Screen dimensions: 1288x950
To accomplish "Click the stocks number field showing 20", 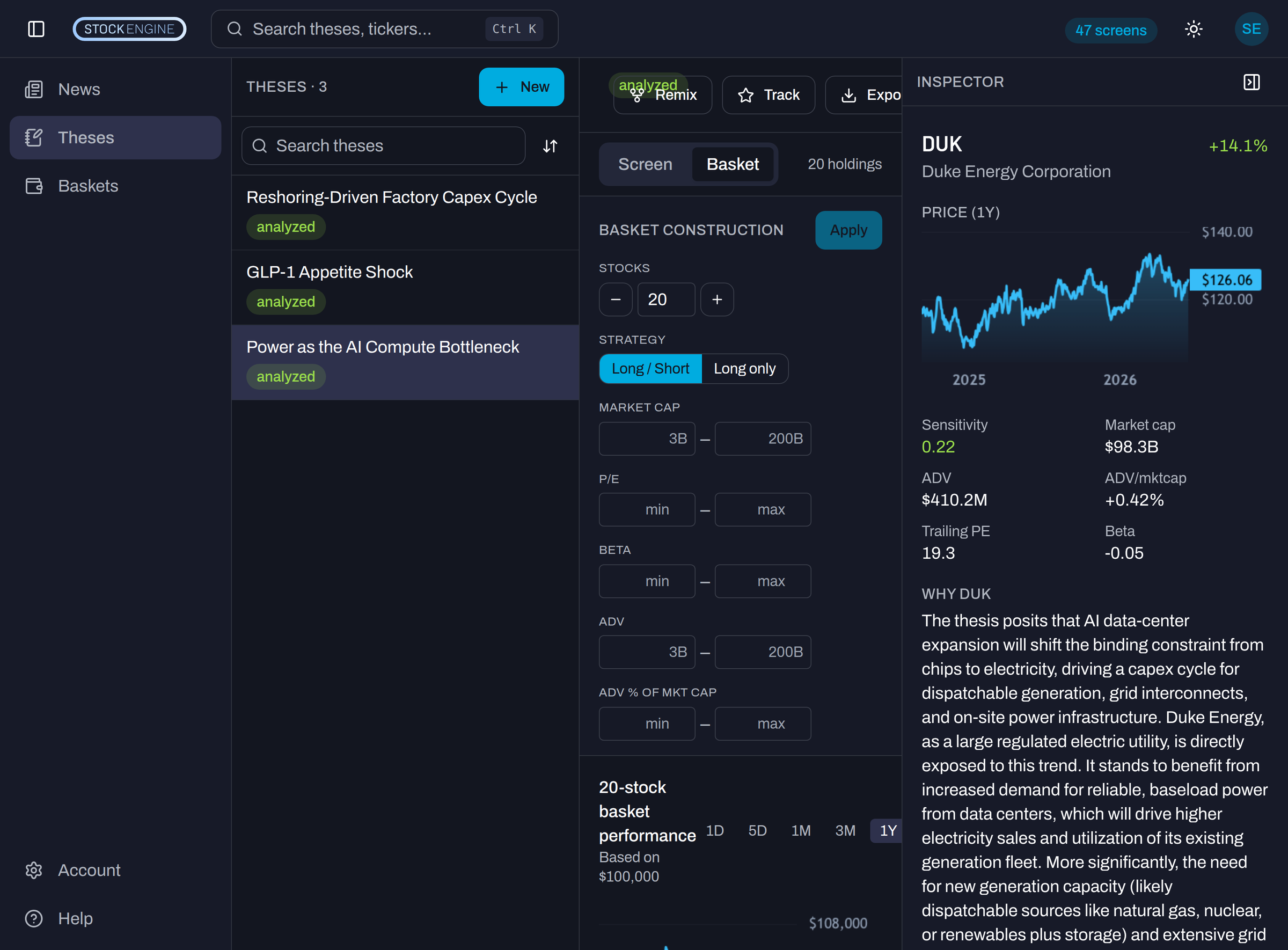I will coord(667,299).
